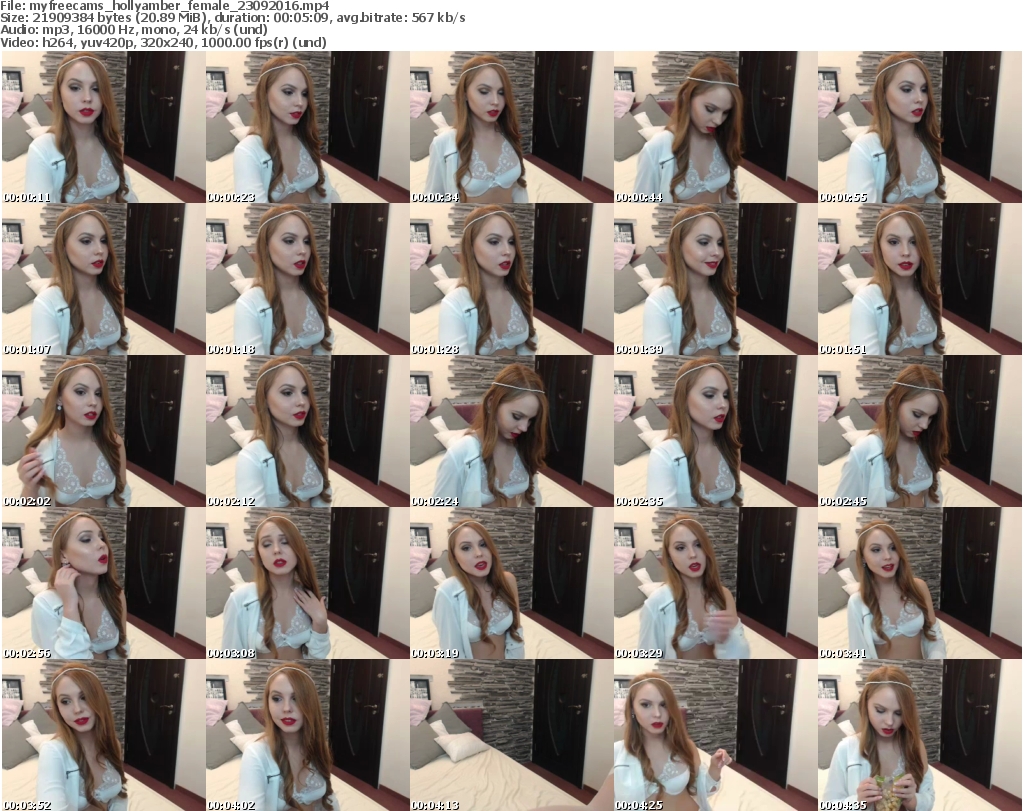Click the frame at 00:01:18

click(308, 279)
